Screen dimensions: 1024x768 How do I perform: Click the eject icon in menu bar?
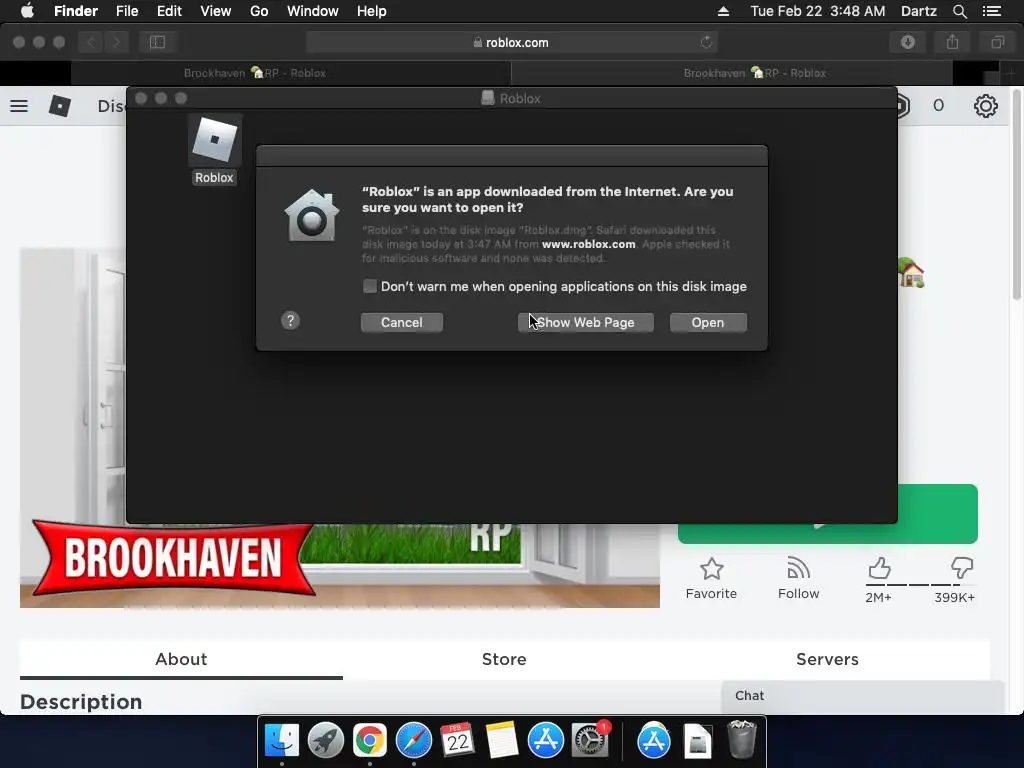click(723, 11)
